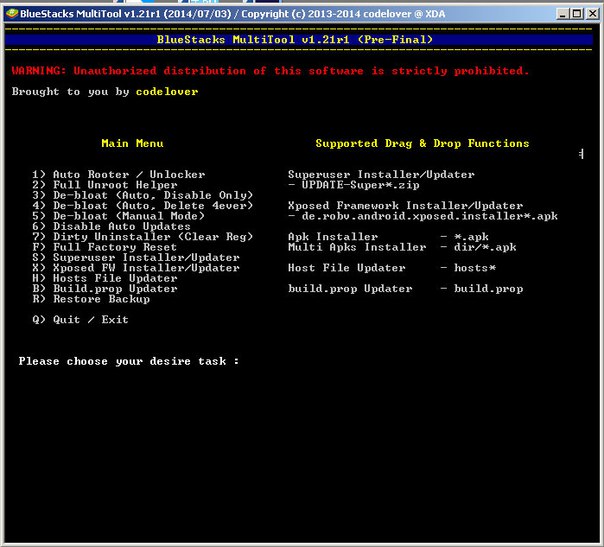Select '4) De-bloat (Auto, Delete 4ever)' line

(143, 206)
